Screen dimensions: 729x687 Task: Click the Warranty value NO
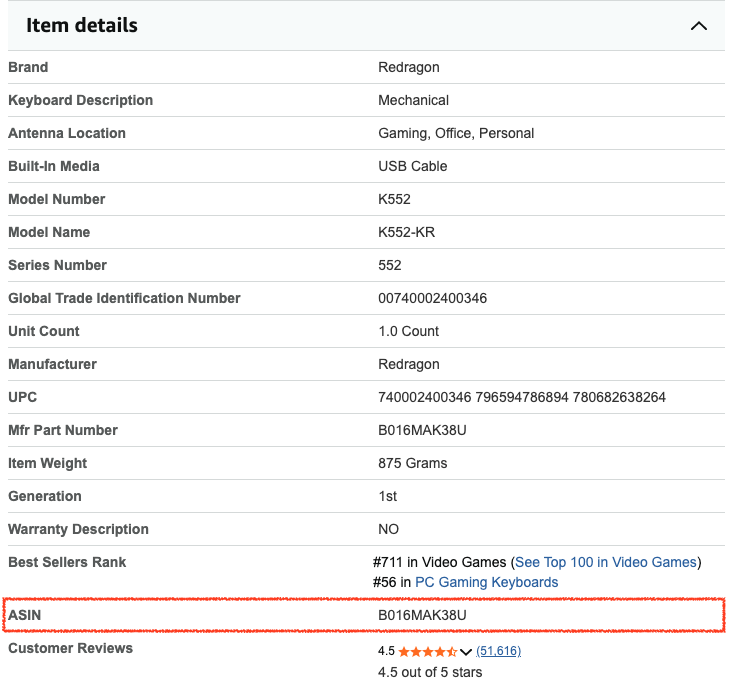tap(388, 529)
